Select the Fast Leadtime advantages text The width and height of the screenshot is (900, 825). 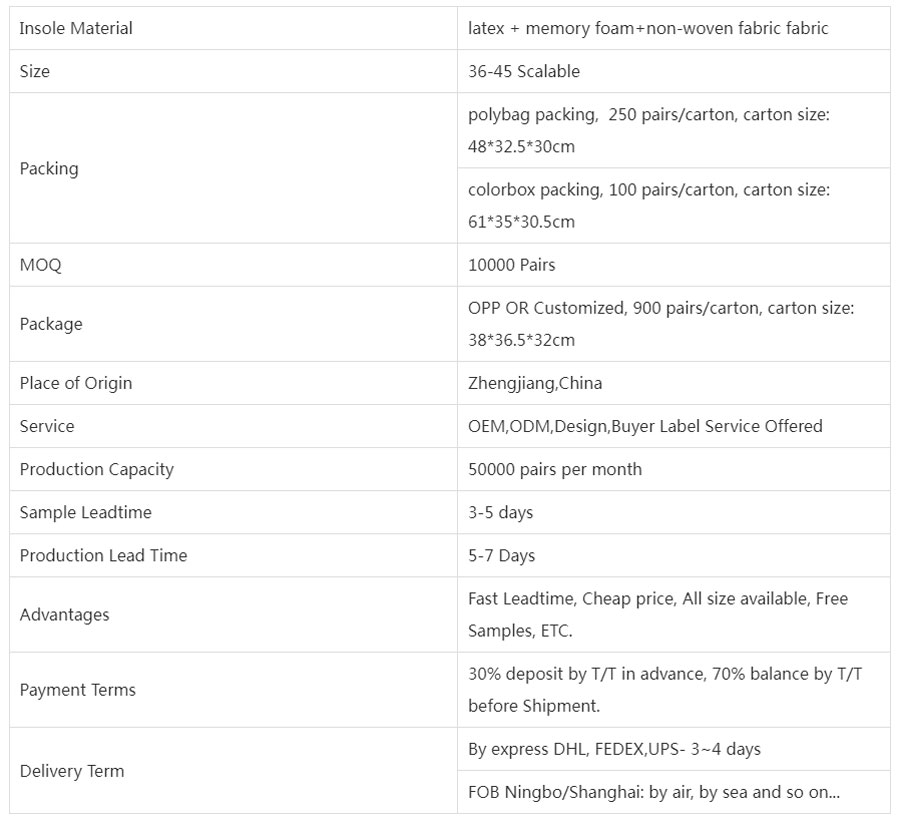coord(658,614)
